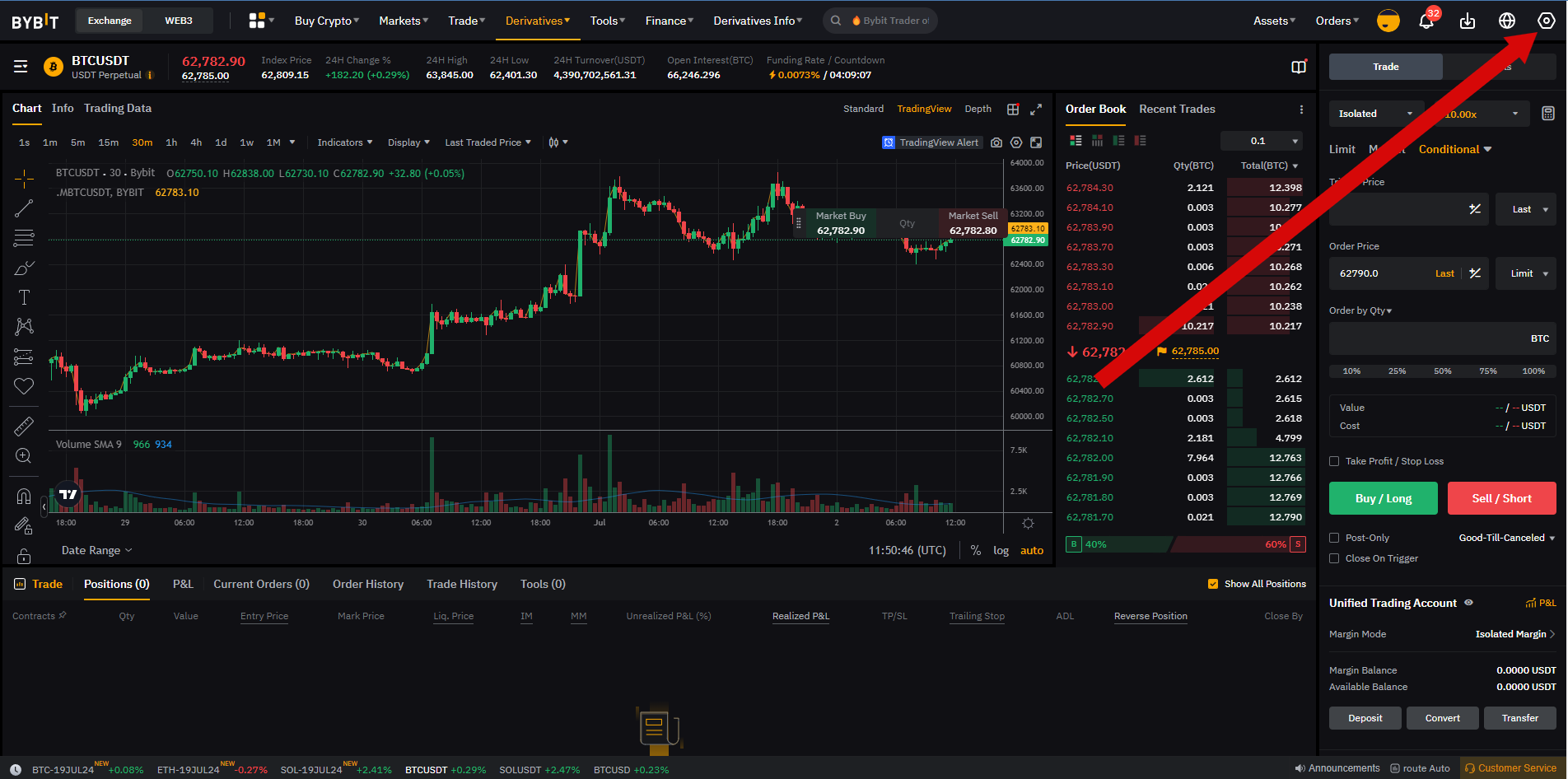
Task: Expand the Date Range selector
Action: 96,550
